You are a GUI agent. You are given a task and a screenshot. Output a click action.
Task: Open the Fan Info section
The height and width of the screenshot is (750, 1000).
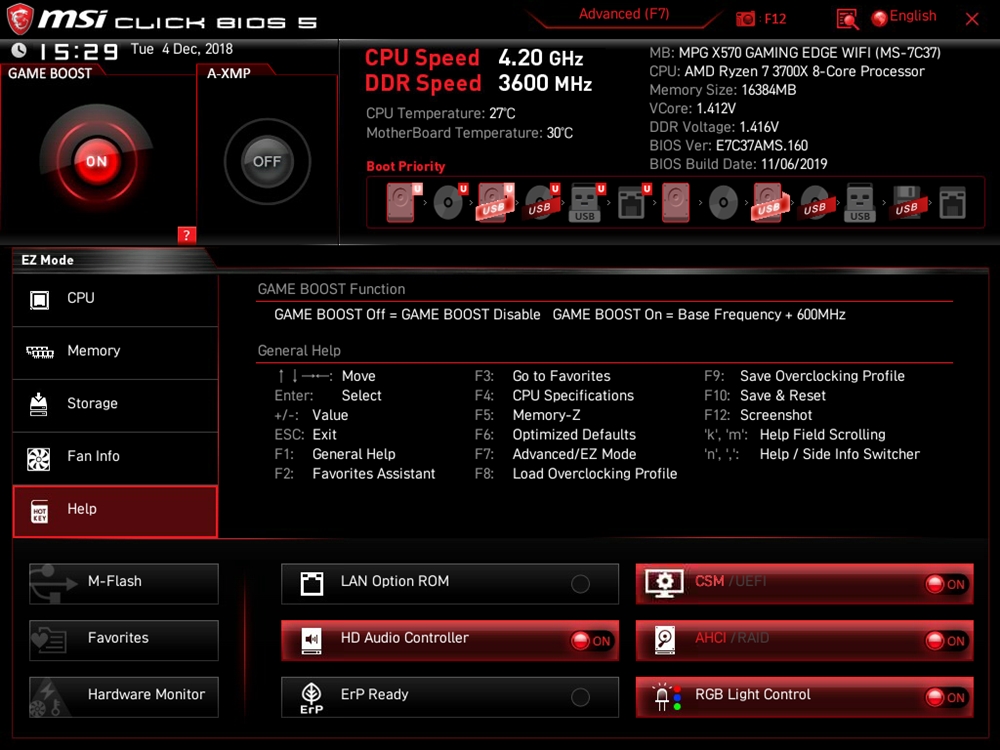[x=115, y=458]
